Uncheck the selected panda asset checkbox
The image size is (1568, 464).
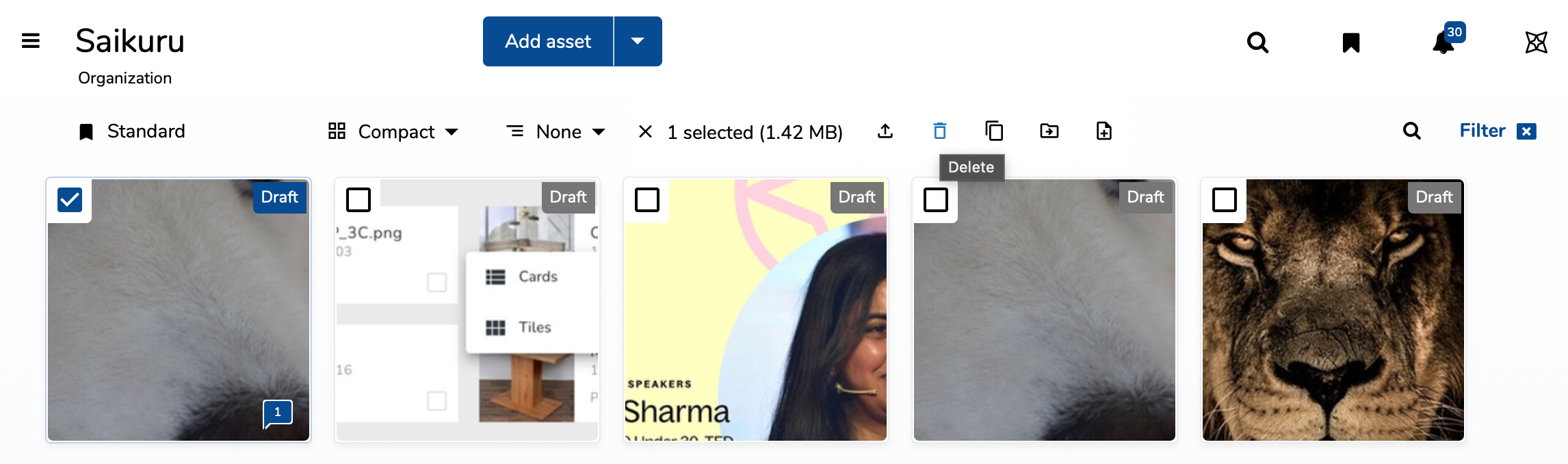click(x=68, y=199)
